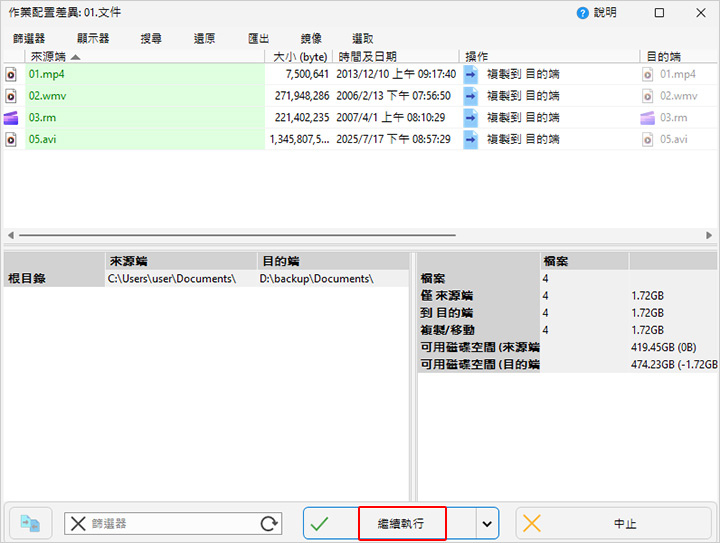The image size is (720, 543).
Task: Click the copy arrow icon for 01.mp4
Action: [470, 74]
